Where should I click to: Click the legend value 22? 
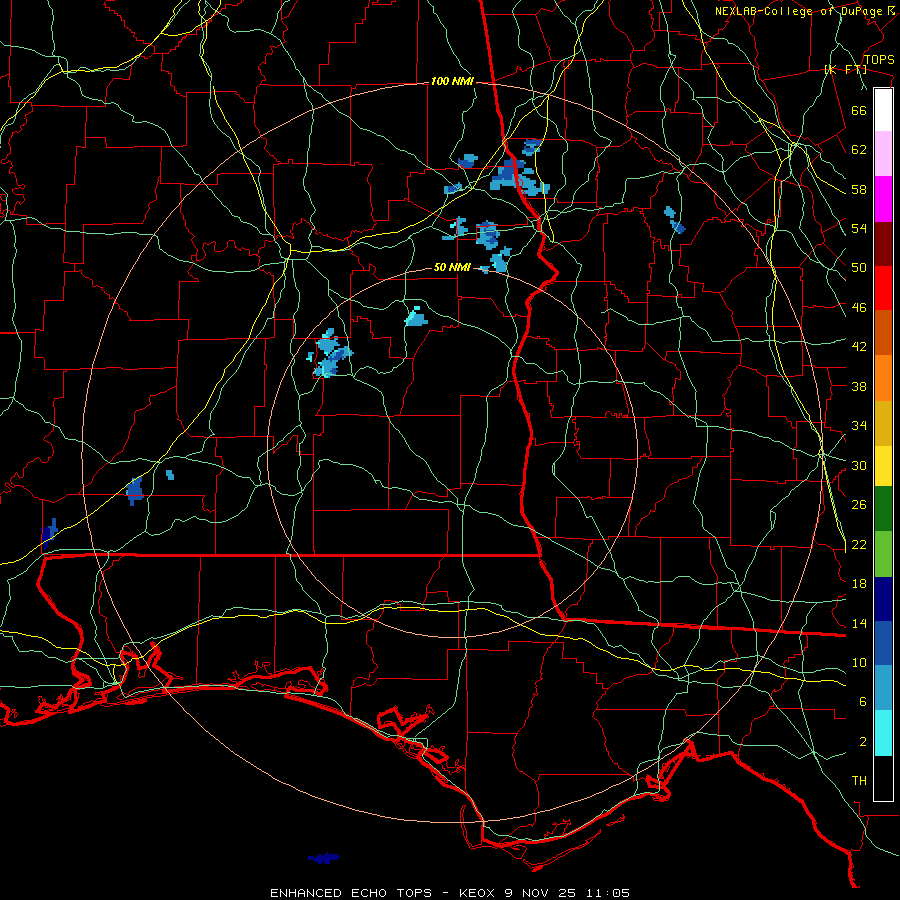(x=859, y=545)
